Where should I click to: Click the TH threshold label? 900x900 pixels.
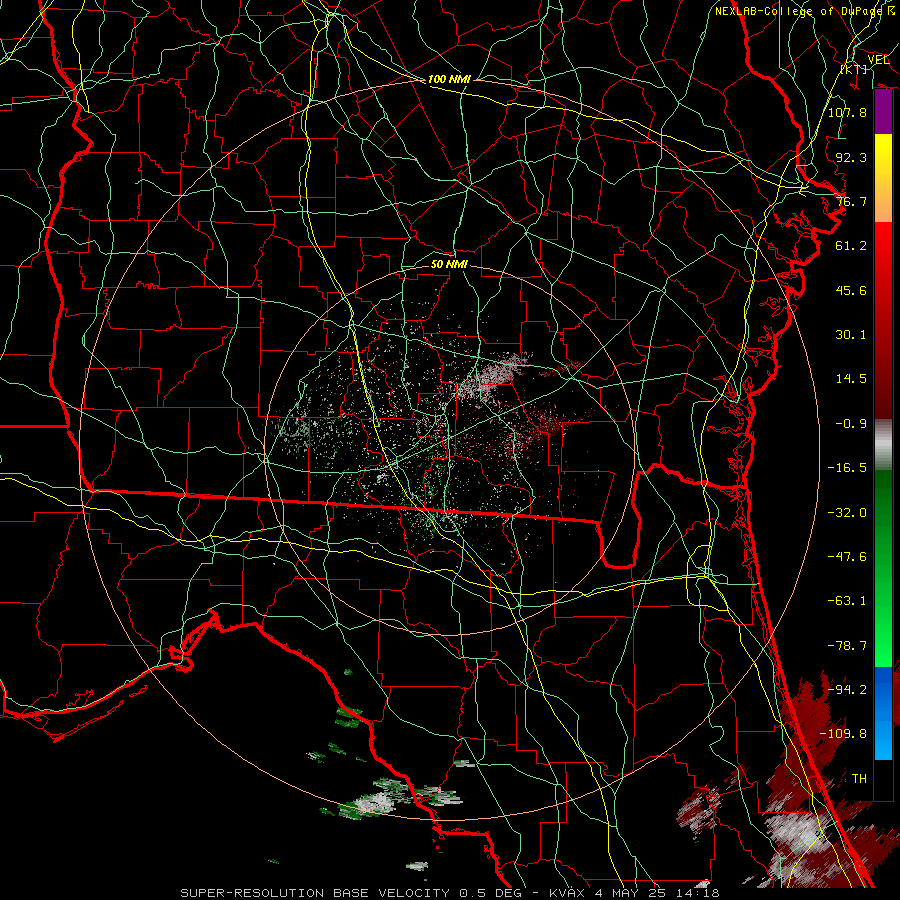(859, 779)
